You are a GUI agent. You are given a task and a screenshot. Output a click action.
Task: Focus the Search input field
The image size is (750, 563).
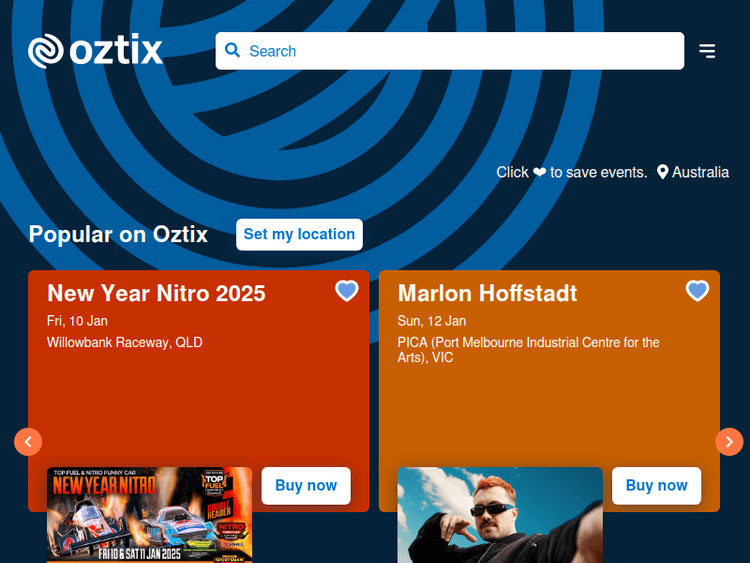tap(450, 51)
